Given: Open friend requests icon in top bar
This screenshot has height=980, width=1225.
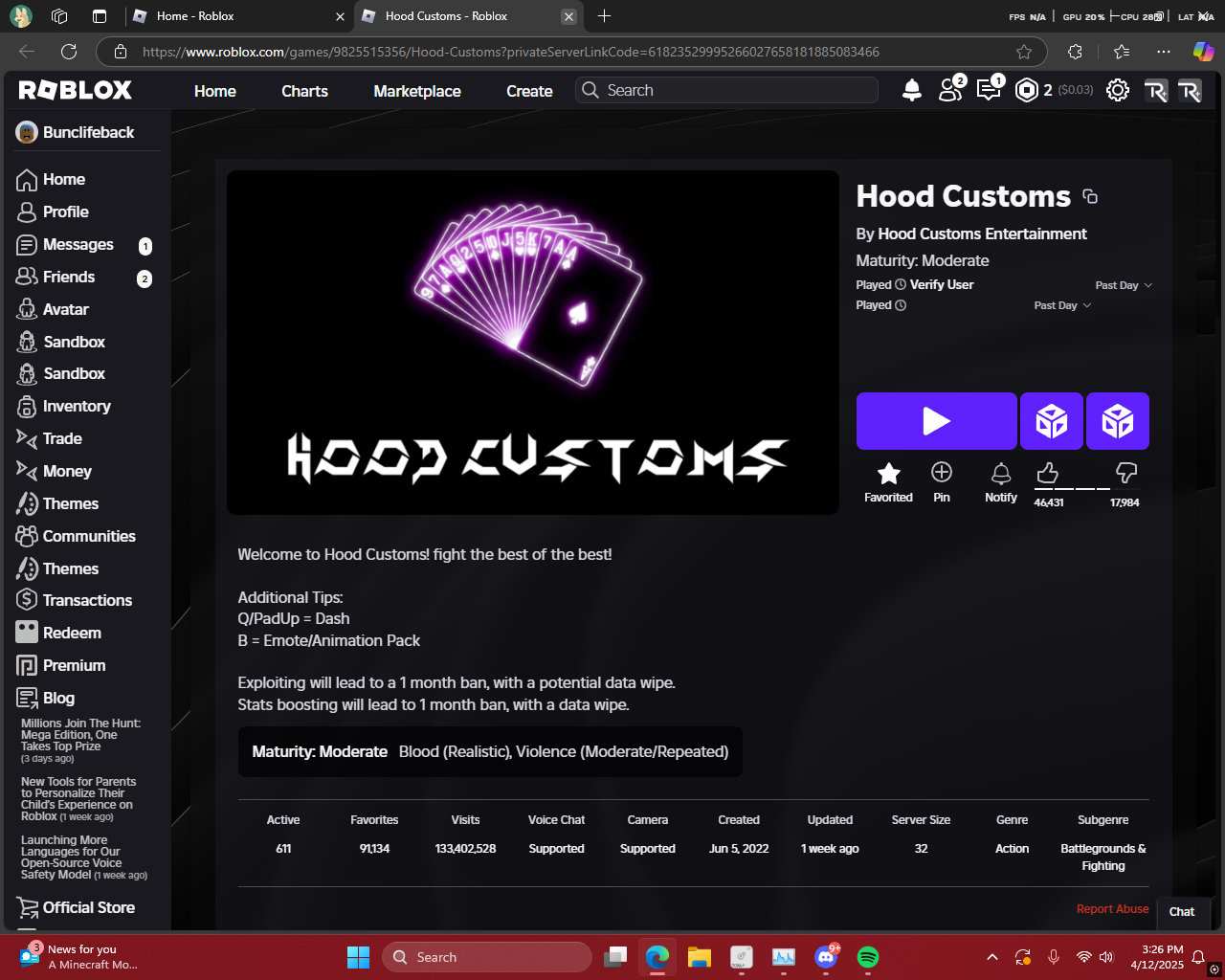Looking at the screenshot, I should pos(951,89).
